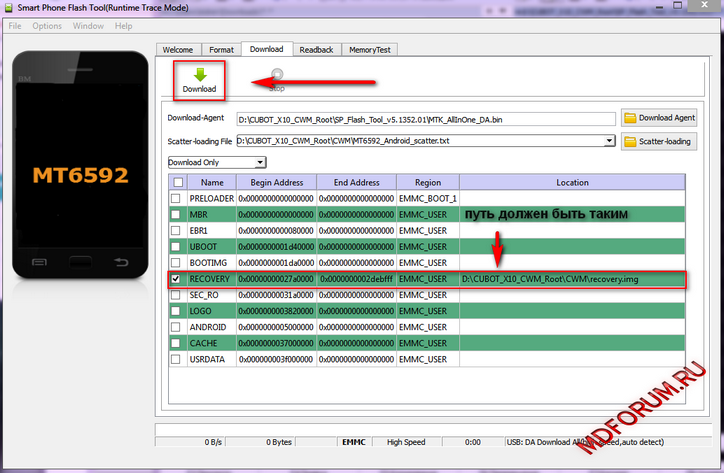Image resolution: width=724 pixels, height=473 pixels.
Task: Select the UBOOT begin address 0x0000000001d40000
Action: tap(277, 247)
